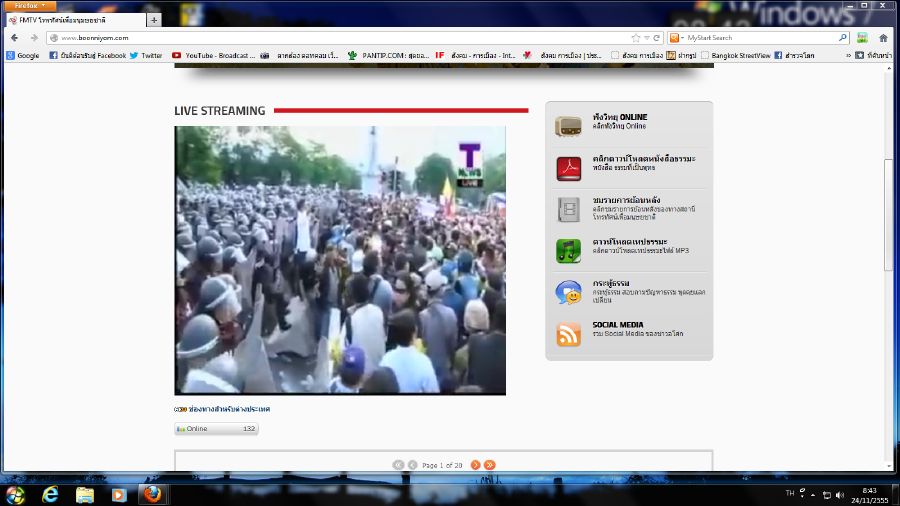This screenshot has width=900, height=506.
Task: Open the YouTube - Broadcast bookmark
Action: pos(214,56)
